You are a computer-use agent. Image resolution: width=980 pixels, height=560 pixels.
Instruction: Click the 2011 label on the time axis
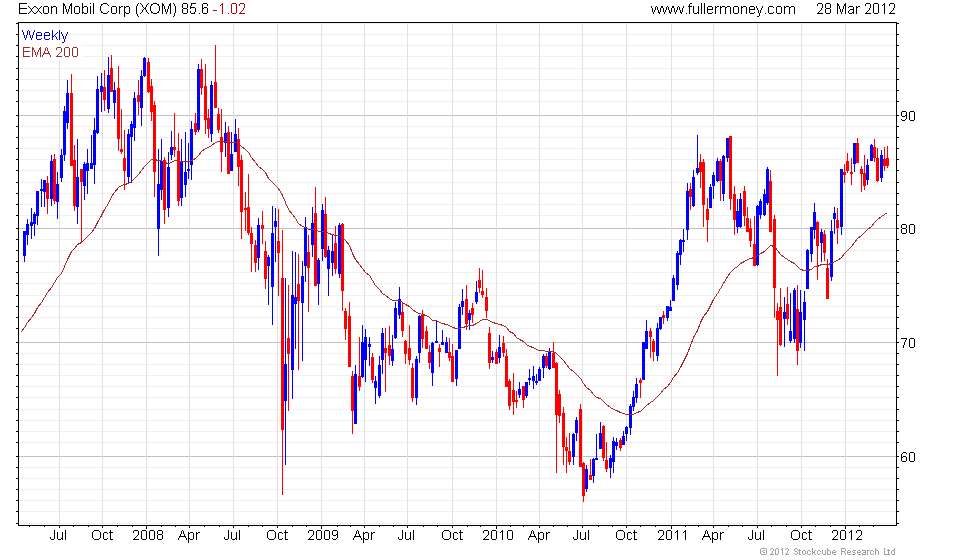672,536
